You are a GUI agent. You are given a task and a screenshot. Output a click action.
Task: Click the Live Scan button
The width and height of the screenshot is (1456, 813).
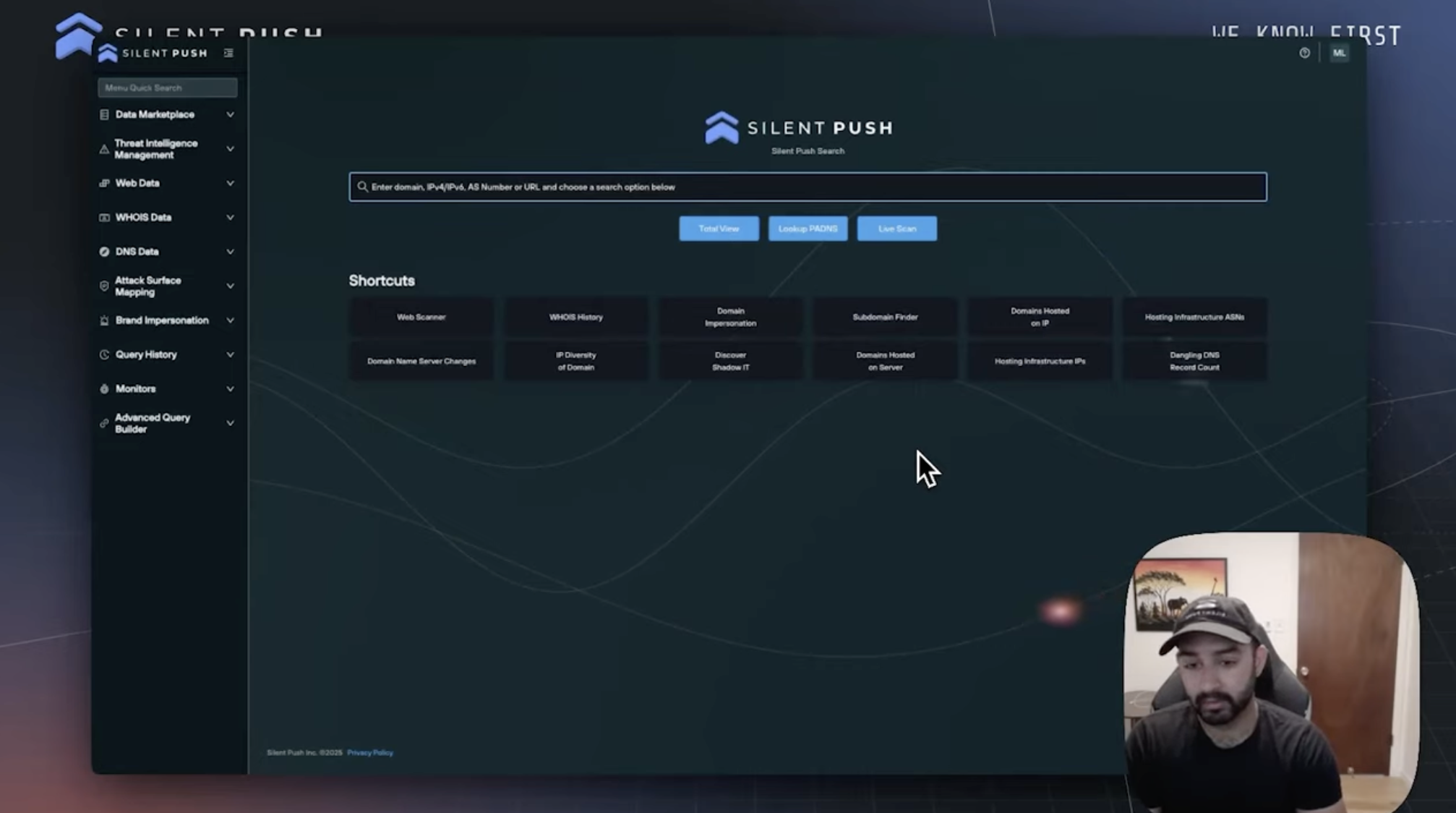pyautogui.click(x=897, y=229)
